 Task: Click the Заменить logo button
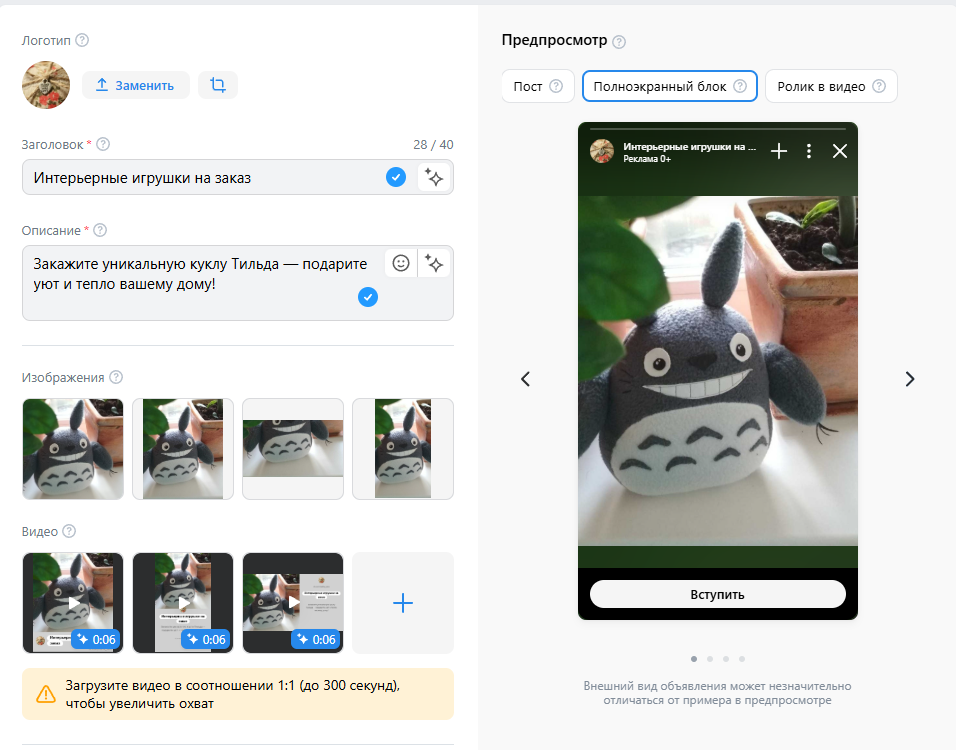135,86
